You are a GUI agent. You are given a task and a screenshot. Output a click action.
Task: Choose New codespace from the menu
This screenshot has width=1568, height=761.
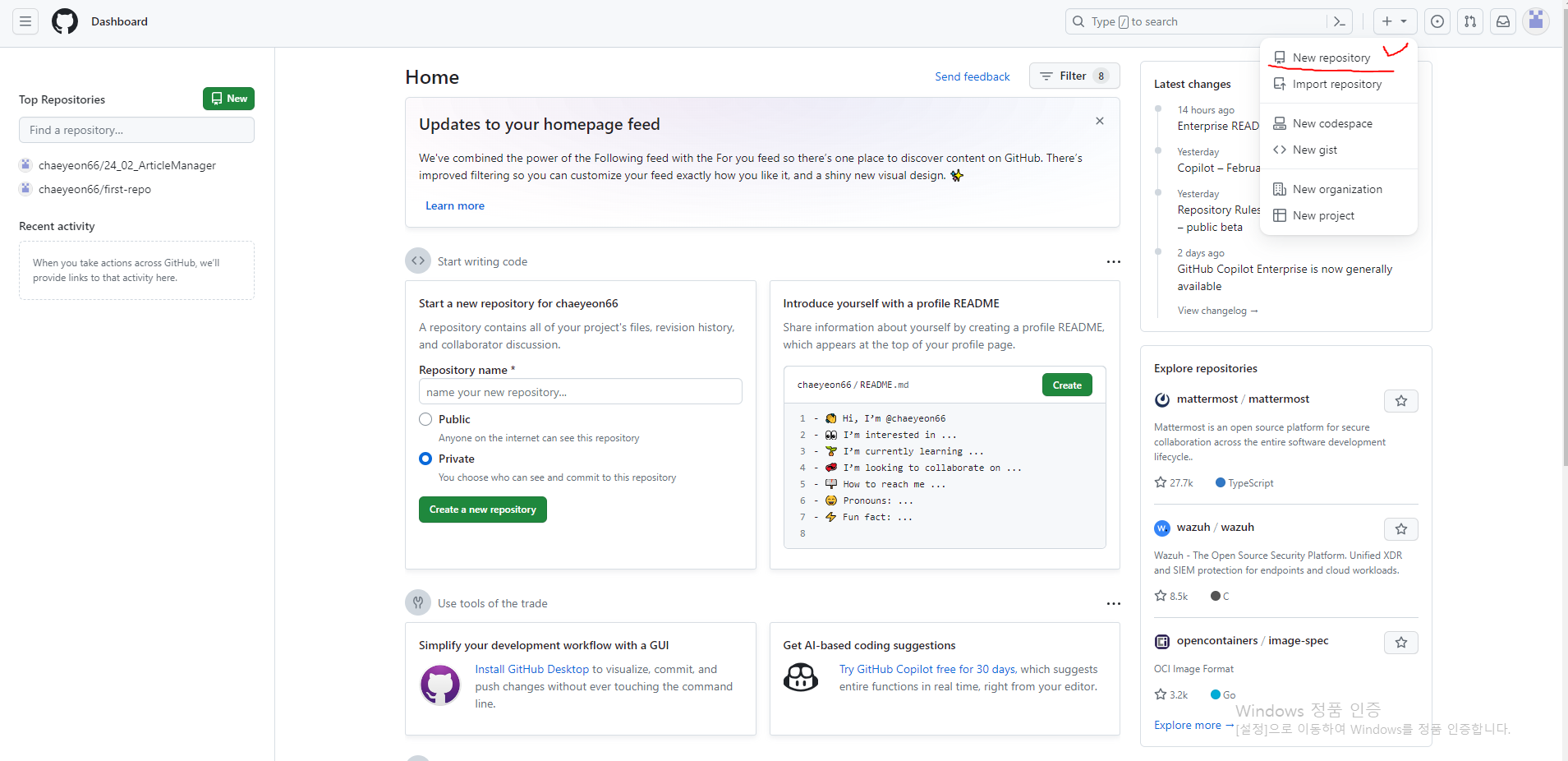point(1339,123)
